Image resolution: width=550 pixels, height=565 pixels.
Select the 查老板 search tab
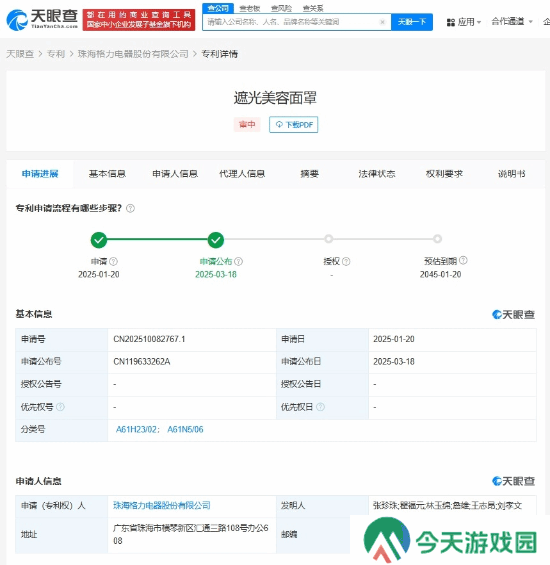250,8
